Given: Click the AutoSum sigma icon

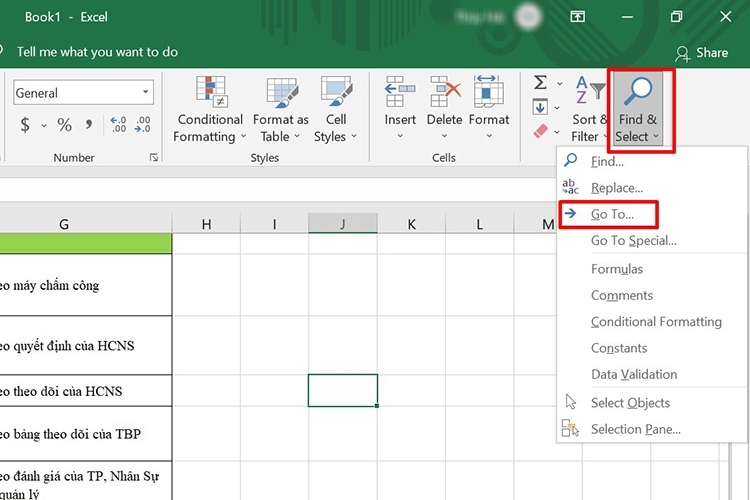Looking at the screenshot, I should click(x=540, y=82).
